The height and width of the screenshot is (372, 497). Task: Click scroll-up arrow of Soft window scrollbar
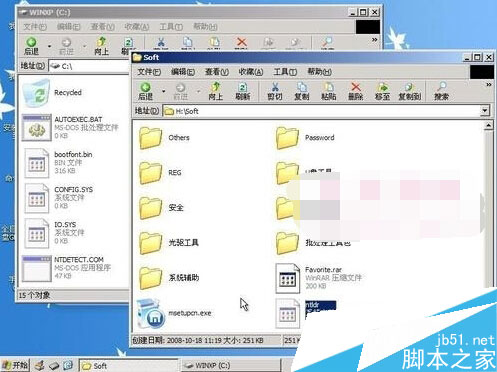point(488,126)
